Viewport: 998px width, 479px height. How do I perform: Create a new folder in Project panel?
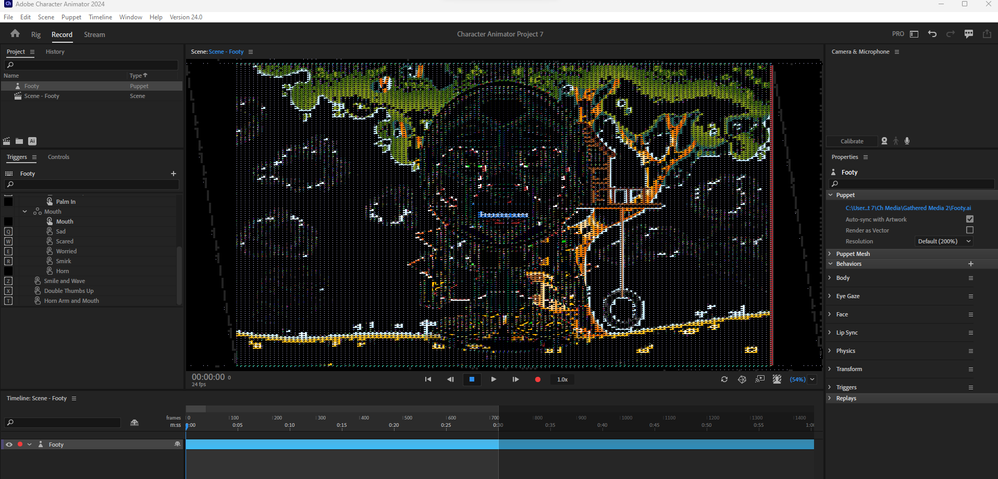(19, 141)
